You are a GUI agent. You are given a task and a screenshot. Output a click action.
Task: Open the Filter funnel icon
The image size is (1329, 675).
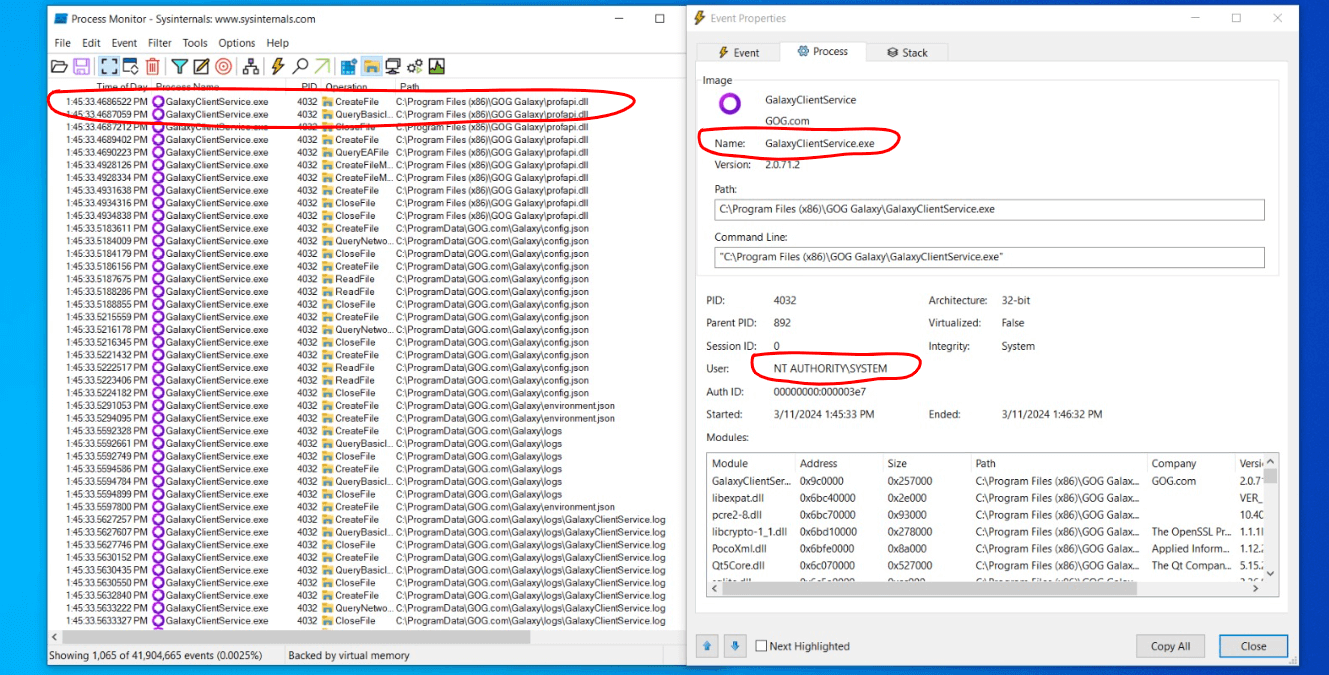point(179,67)
